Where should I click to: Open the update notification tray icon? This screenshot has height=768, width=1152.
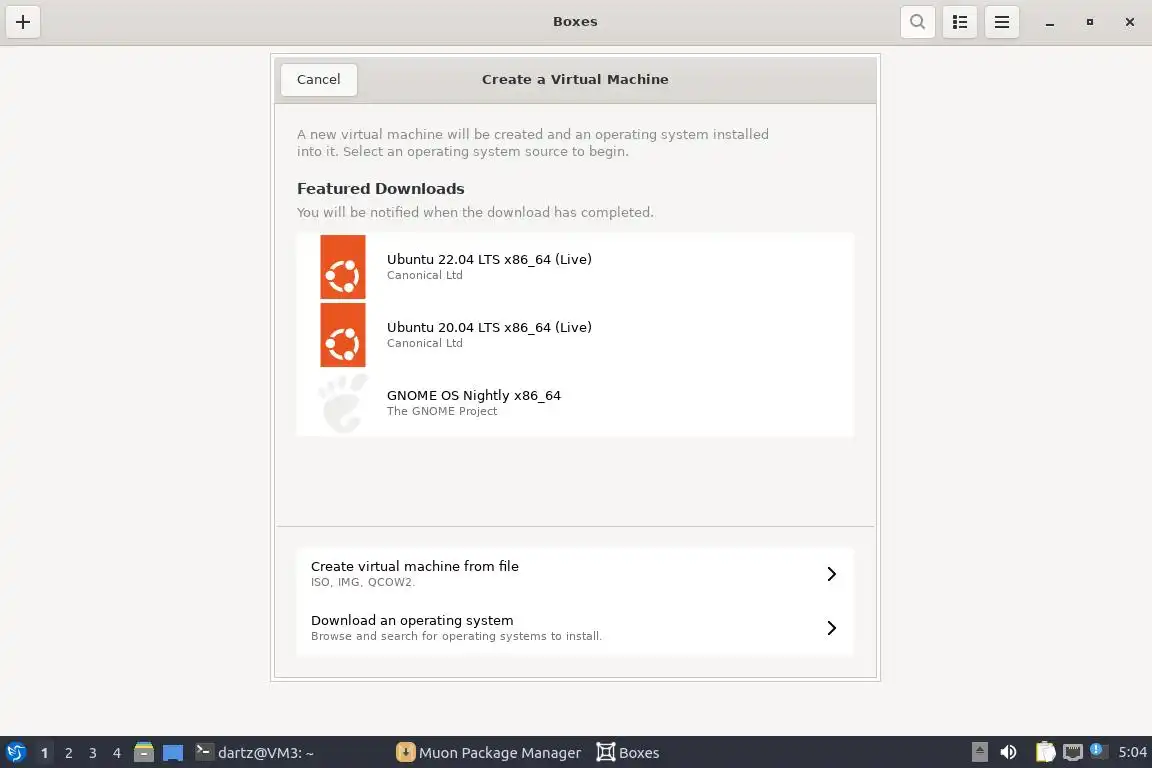point(1098,750)
